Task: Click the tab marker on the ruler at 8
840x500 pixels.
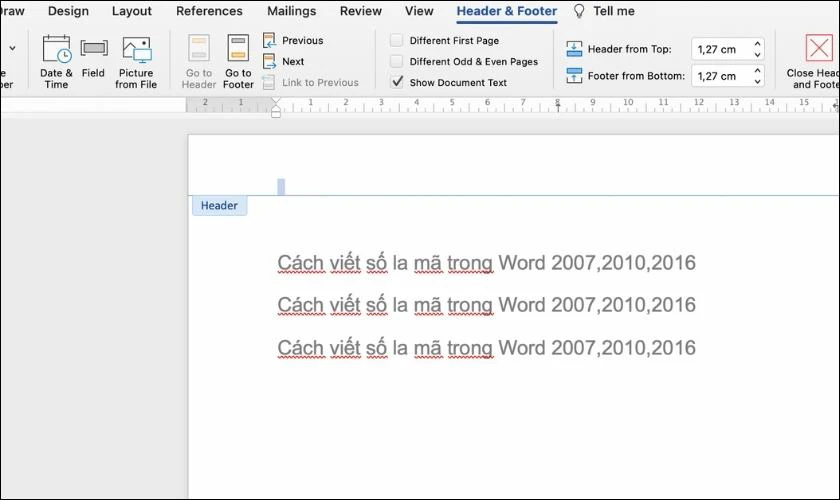Action: point(558,107)
